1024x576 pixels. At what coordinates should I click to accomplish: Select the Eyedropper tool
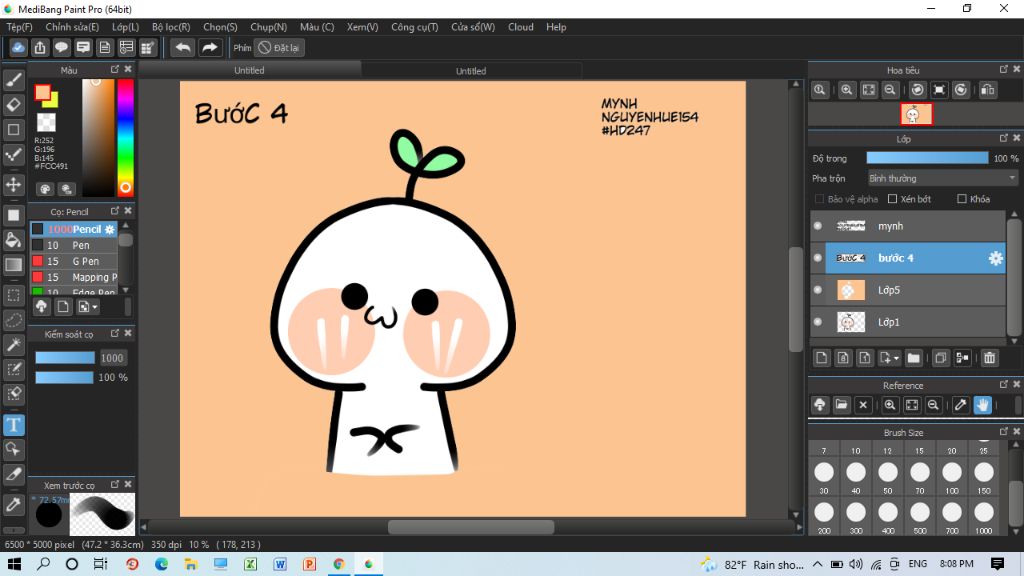[x=14, y=504]
